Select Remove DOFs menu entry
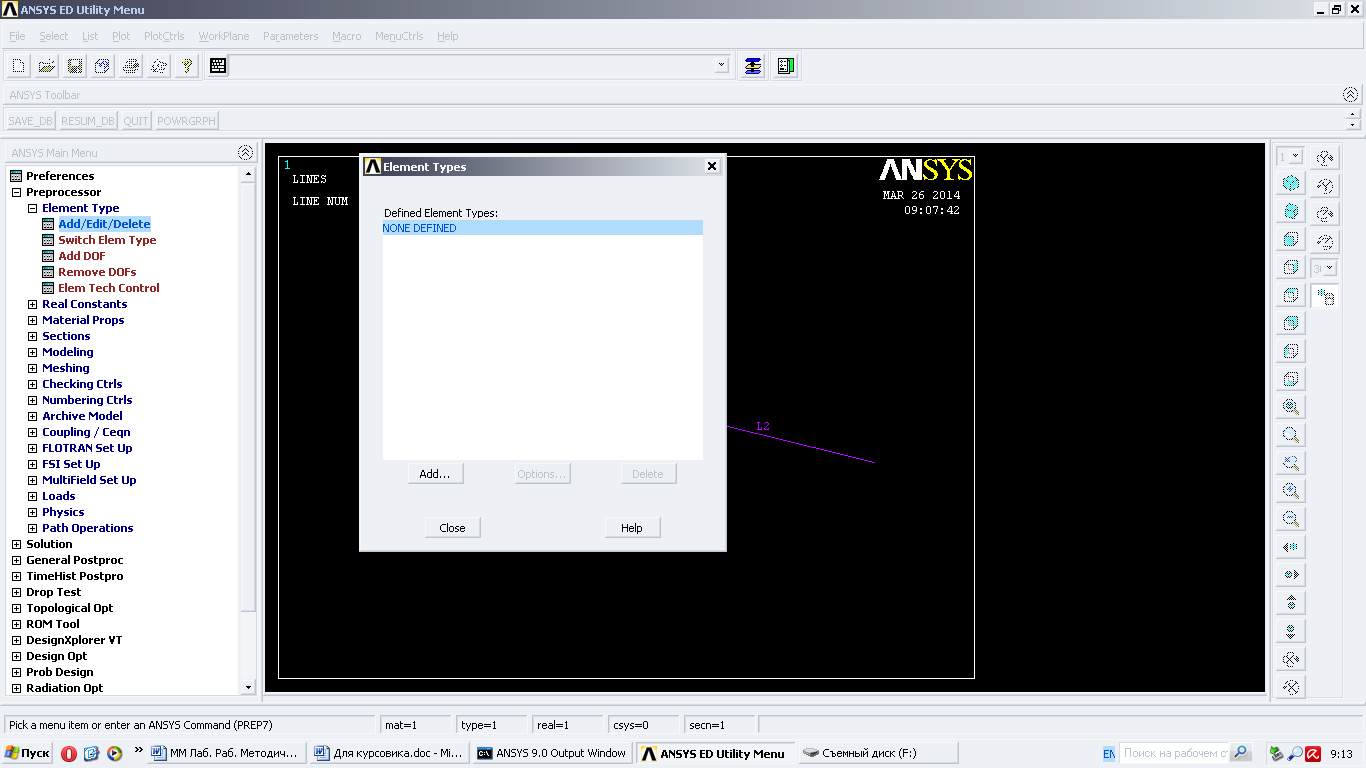 [97, 272]
